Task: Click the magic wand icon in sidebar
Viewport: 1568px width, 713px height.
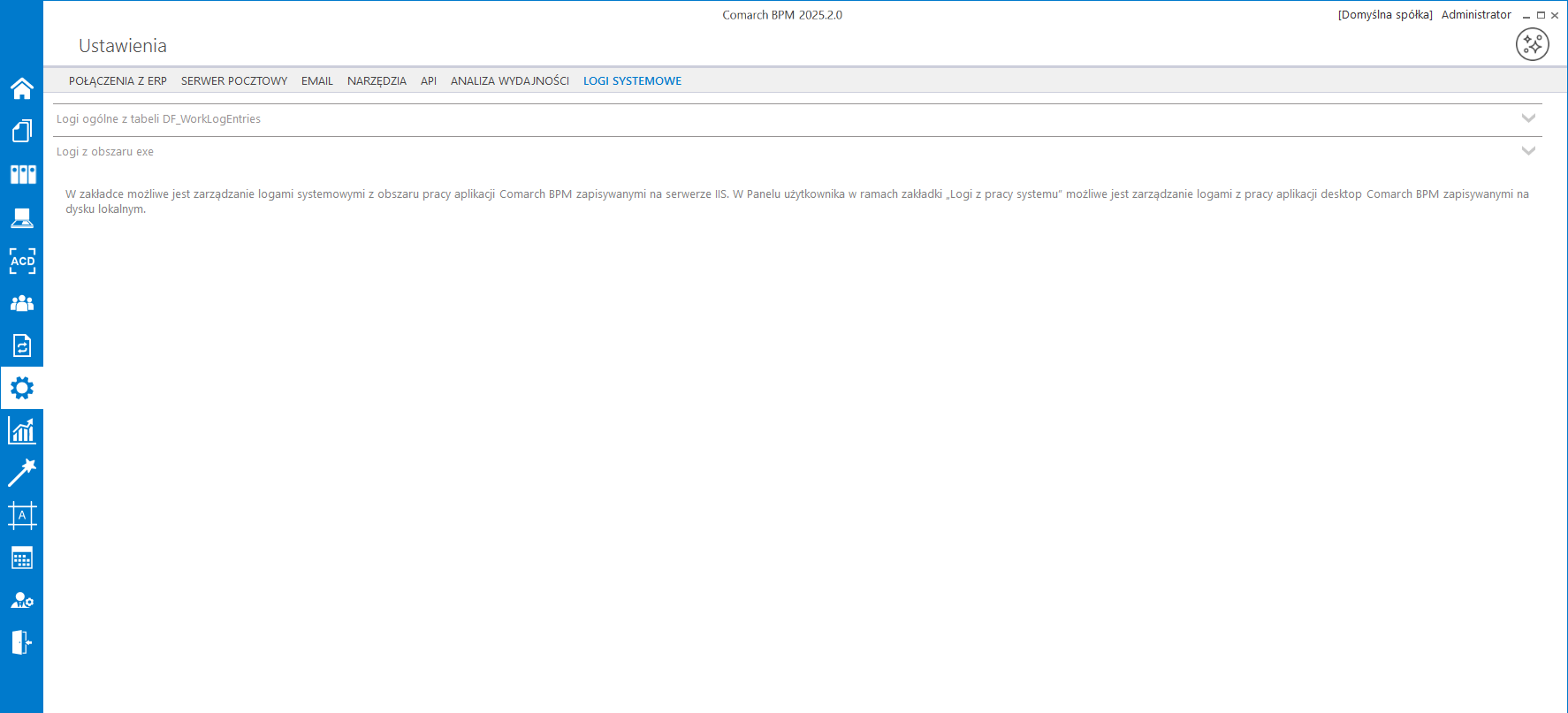Action: pyautogui.click(x=22, y=473)
